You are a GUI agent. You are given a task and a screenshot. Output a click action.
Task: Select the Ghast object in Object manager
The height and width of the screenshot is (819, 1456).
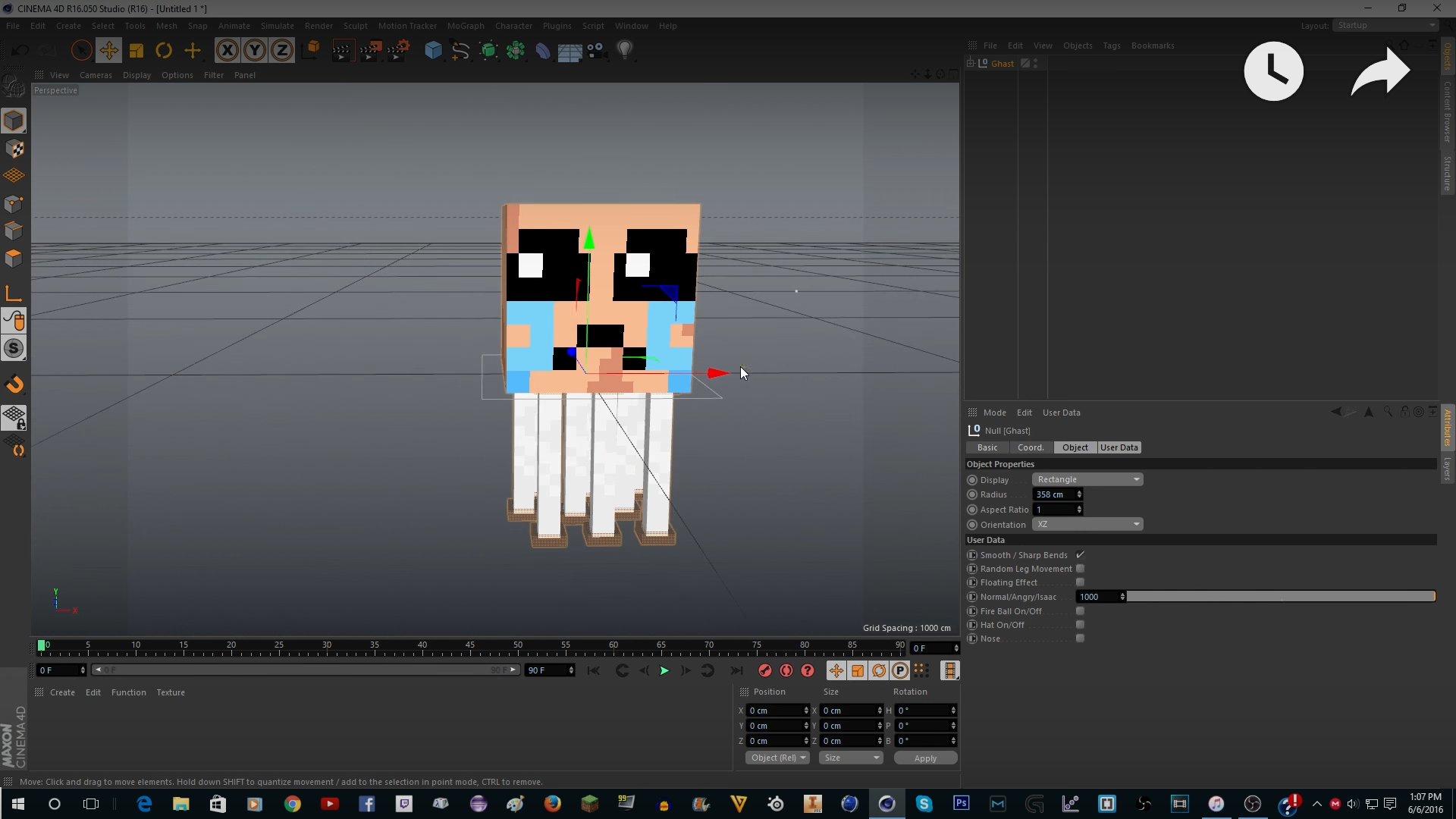click(x=1003, y=64)
